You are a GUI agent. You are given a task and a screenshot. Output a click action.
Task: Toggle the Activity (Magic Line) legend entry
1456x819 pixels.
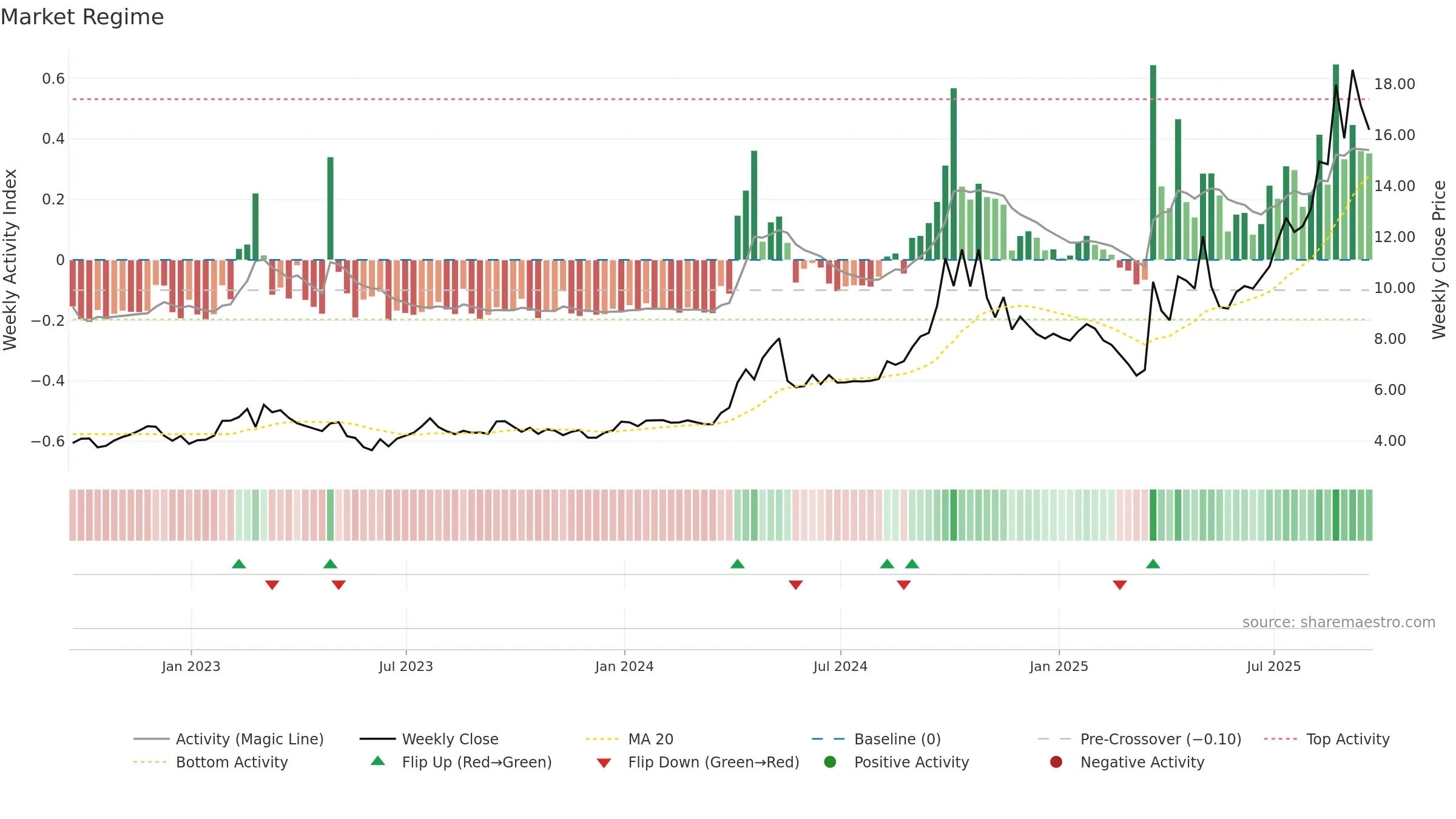pyautogui.click(x=229, y=739)
